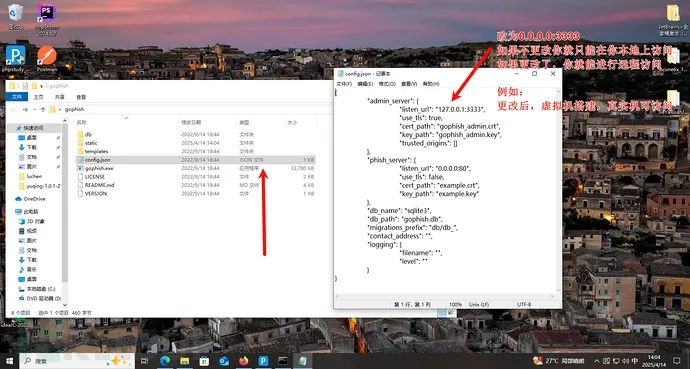The height and width of the screenshot is (369, 690).
Task: Open the Postman desktop shortcut
Action: click(47, 58)
